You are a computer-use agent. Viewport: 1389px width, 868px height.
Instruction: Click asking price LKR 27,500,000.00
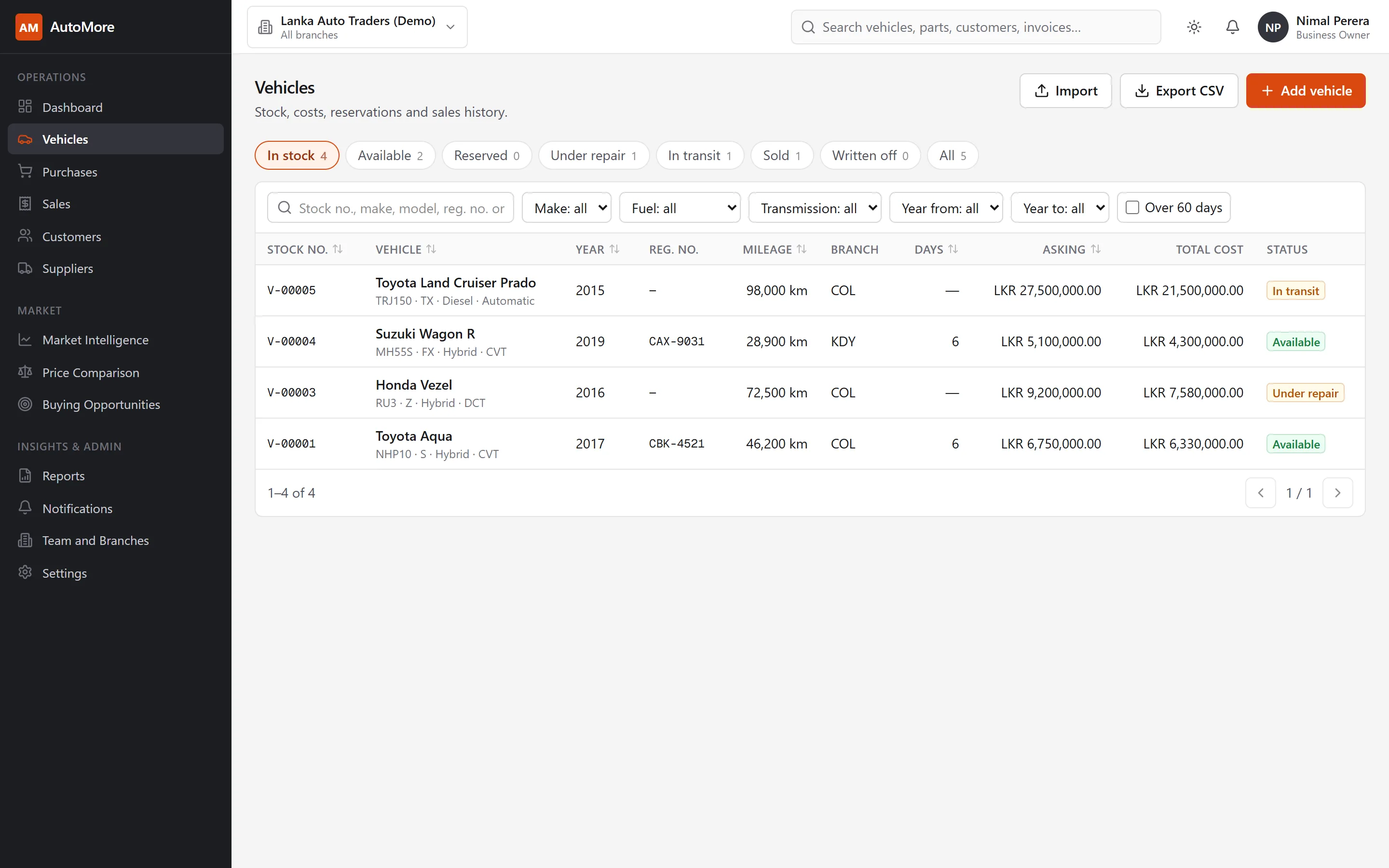pyautogui.click(x=1047, y=290)
